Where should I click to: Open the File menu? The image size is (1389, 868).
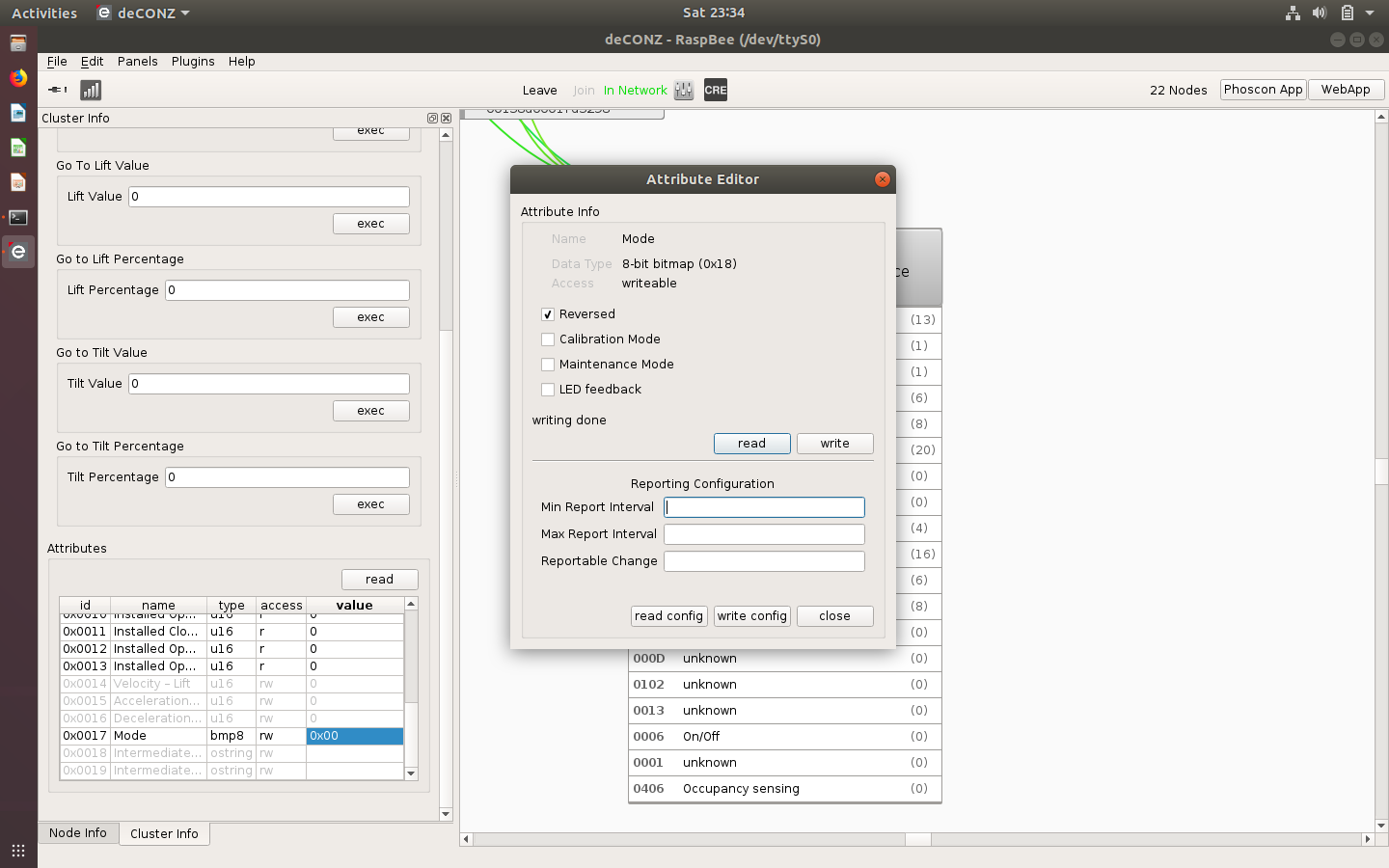pos(57,61)
